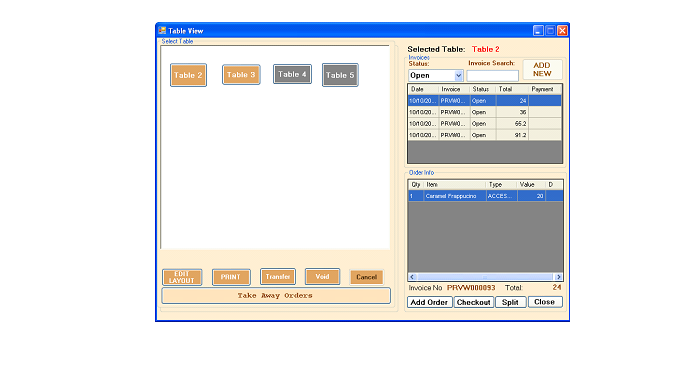Click invoice number PRVW000093 text
This screenshot has width=700, height=371.
(471, 288)
